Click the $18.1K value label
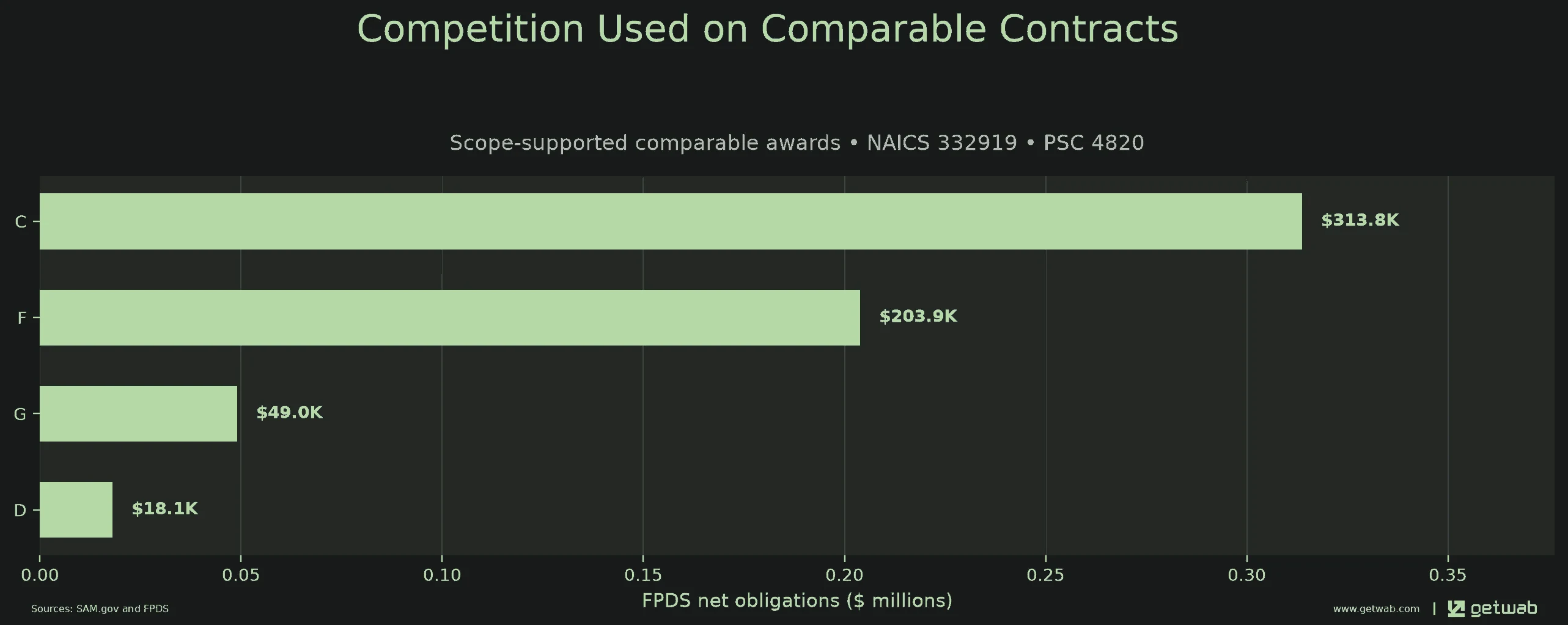1568x625 pixels. (164, 508)
